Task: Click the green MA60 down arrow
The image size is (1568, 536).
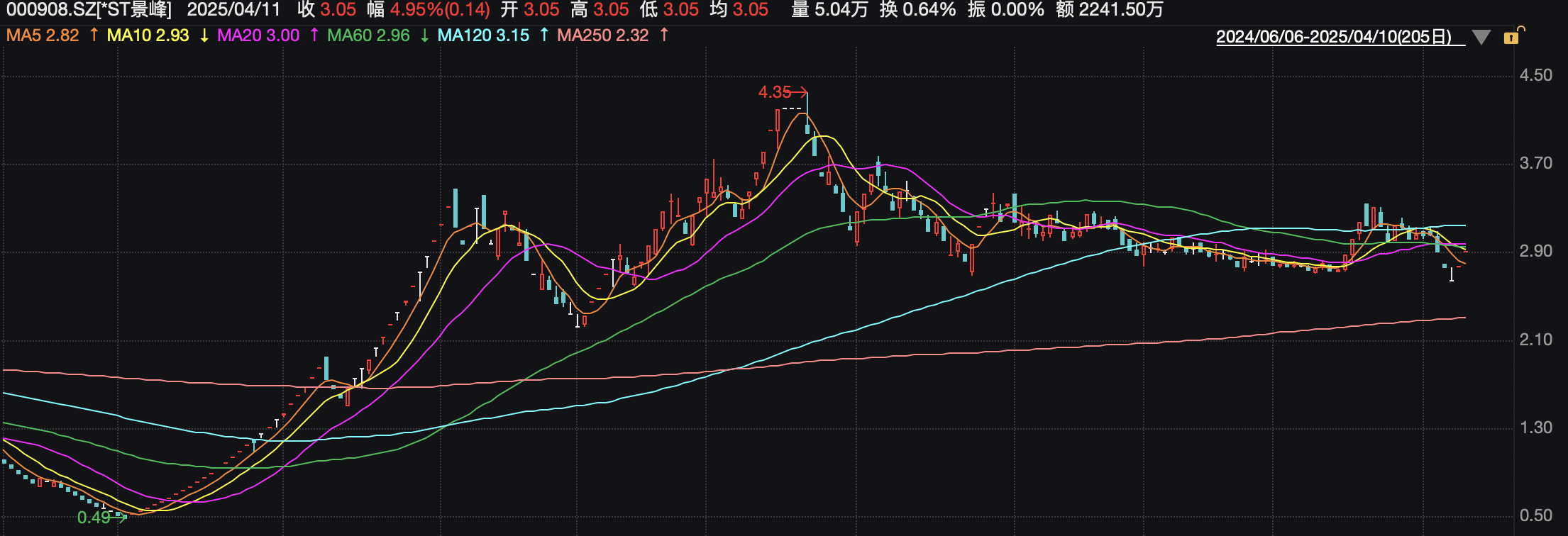Action: pos(424,35)
